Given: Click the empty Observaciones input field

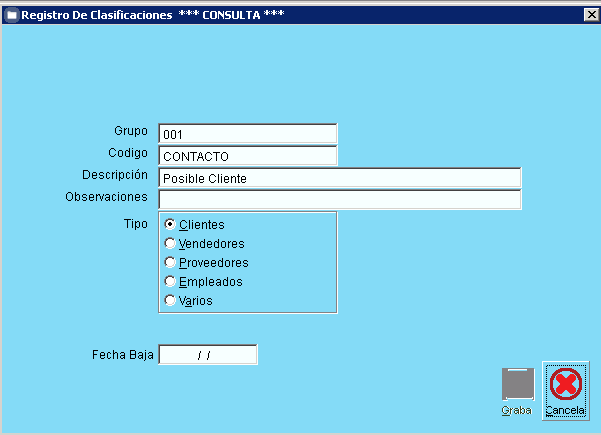Looking at the screenshot, I should (339, 200).
